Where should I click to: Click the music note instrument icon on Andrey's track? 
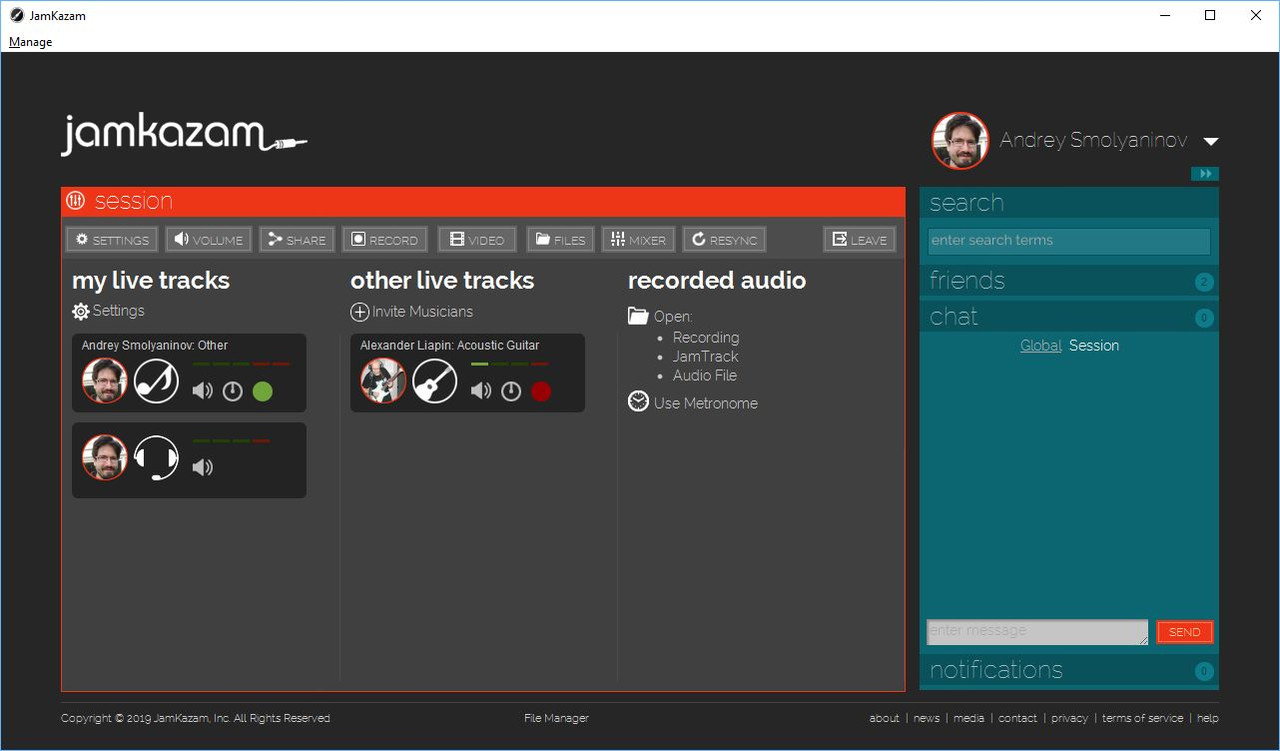click(157, 380)
